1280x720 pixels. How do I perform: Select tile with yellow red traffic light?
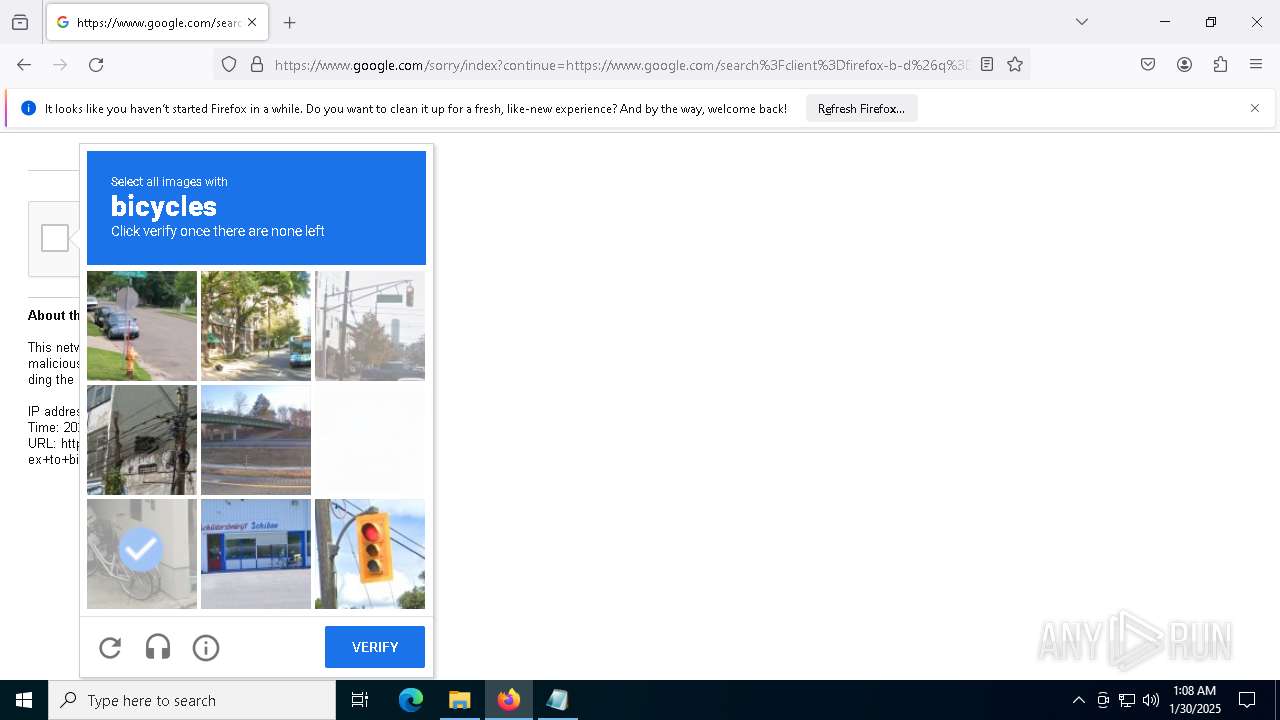pyautogui.click(x=370, y=554)
